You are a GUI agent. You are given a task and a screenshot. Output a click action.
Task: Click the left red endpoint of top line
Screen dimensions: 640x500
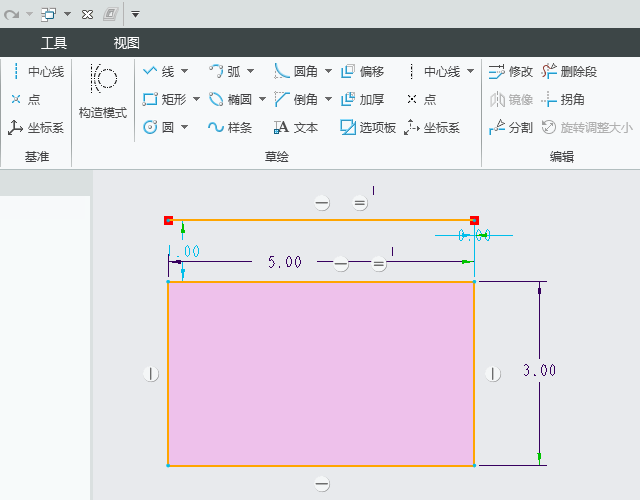click(169, 220)
